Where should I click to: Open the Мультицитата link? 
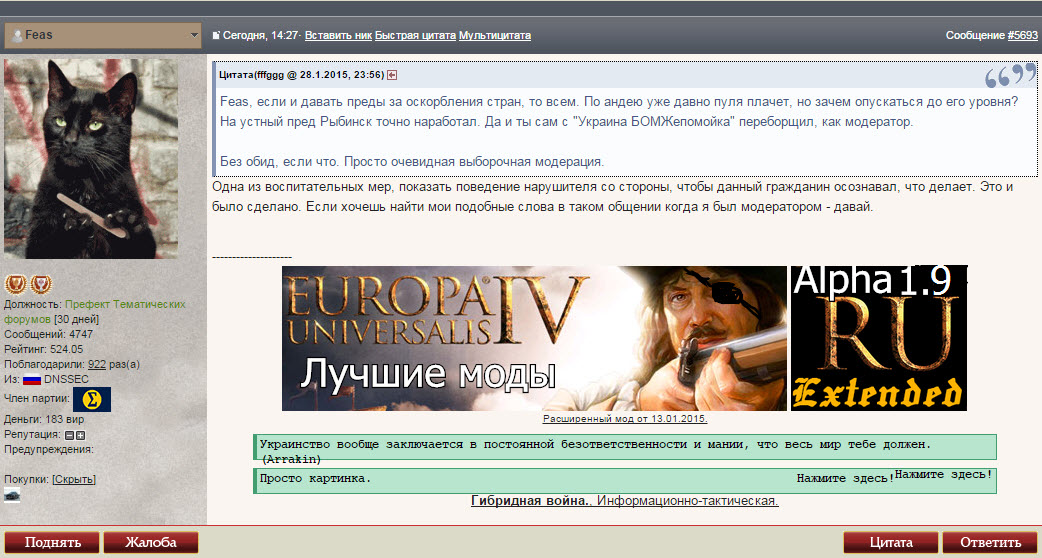coord(495,35)
